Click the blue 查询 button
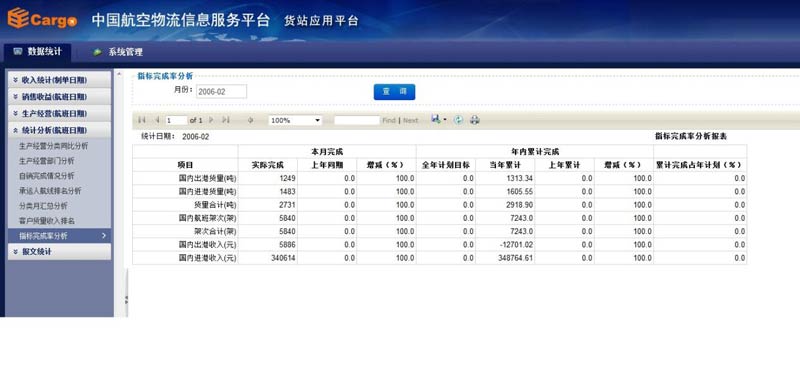800x374 pixels. pos(394,92)
